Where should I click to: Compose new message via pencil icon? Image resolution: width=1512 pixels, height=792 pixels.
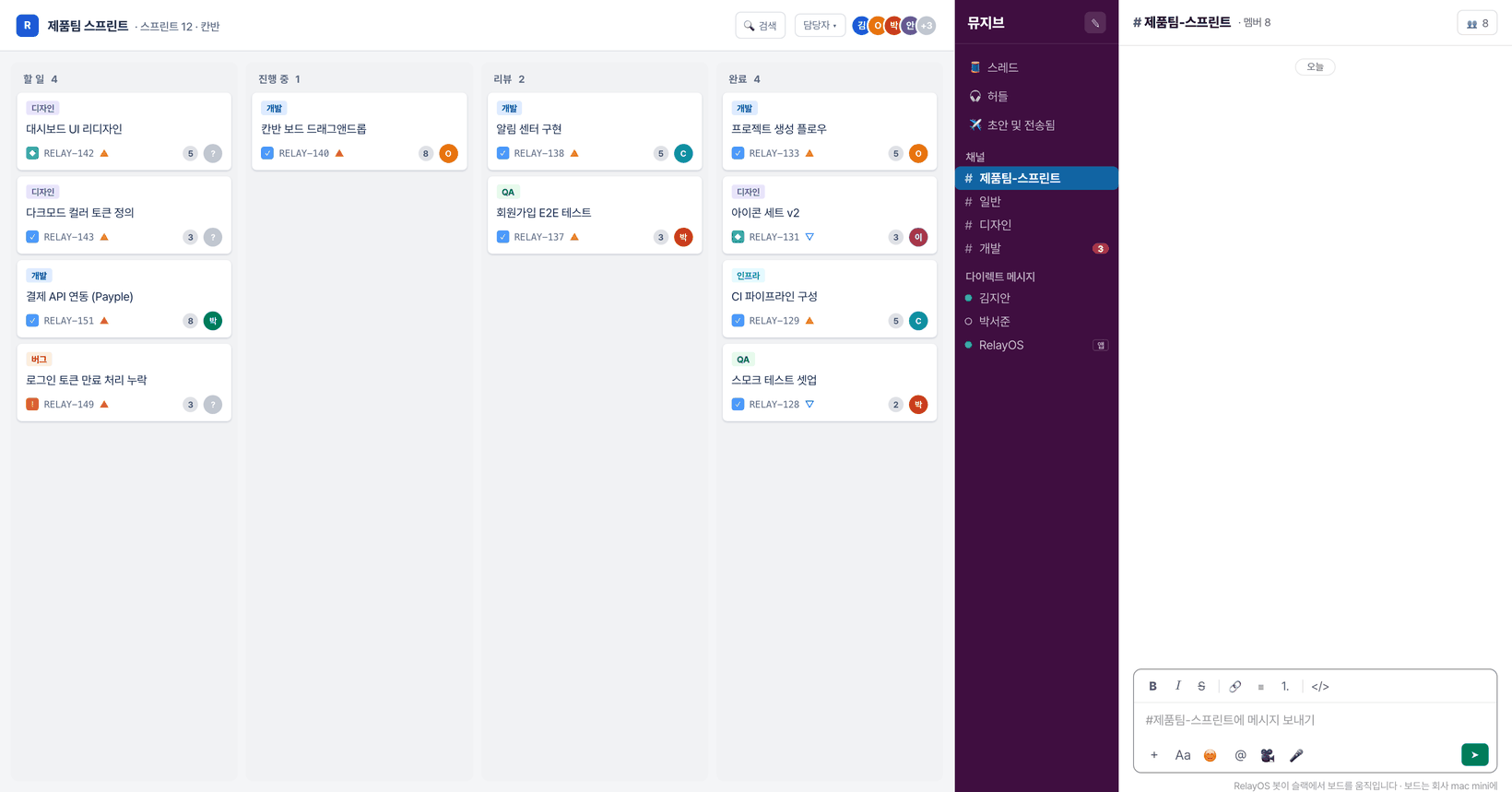click(1095, 23)
